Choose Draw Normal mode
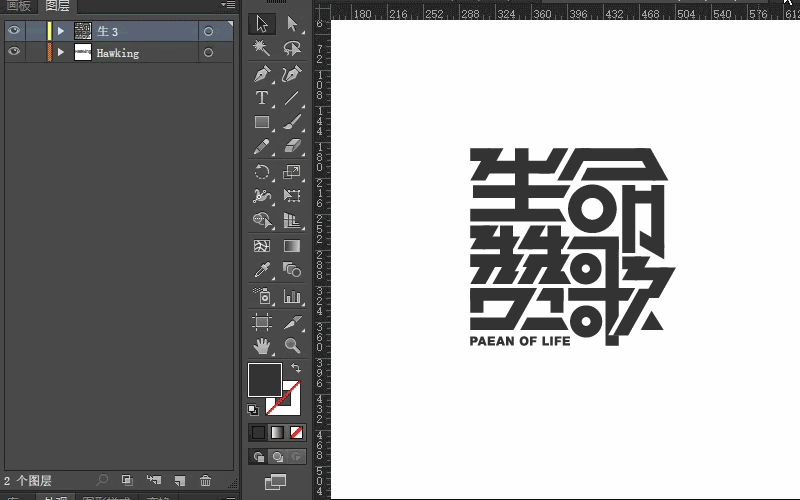This screenshot has height=500, width=800. 258,457
